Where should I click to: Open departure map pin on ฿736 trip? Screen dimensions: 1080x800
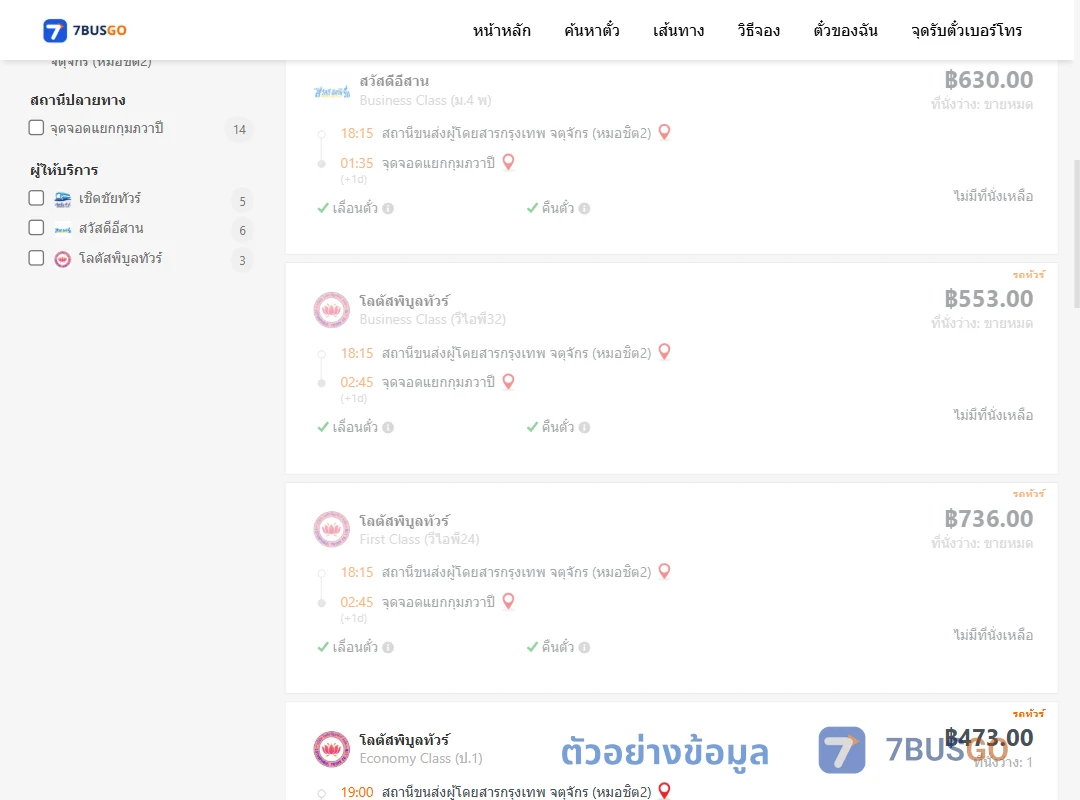[664, 571]
